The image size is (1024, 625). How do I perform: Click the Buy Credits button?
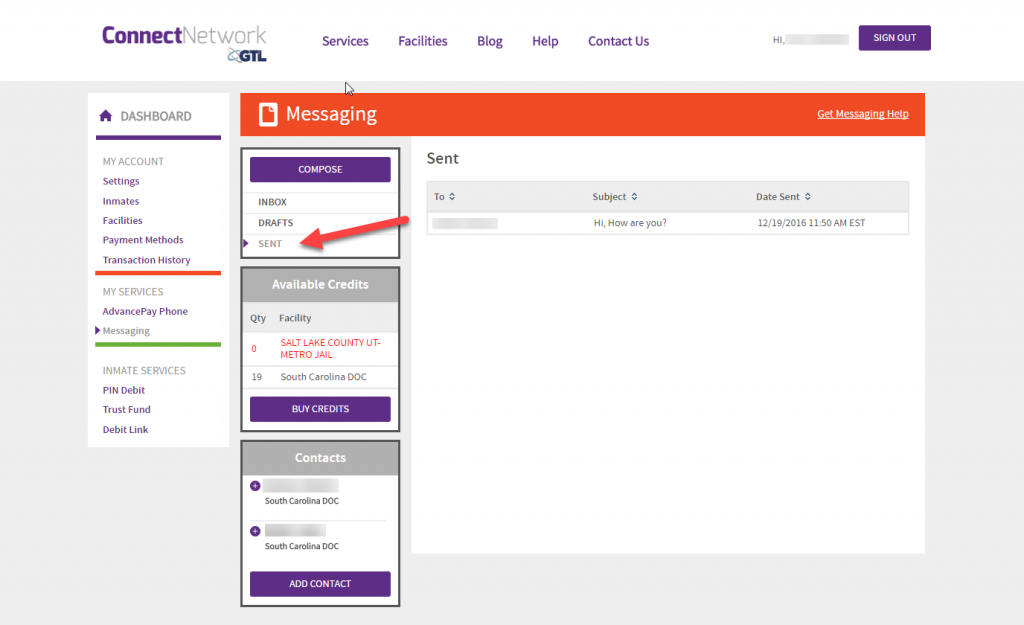320,409
